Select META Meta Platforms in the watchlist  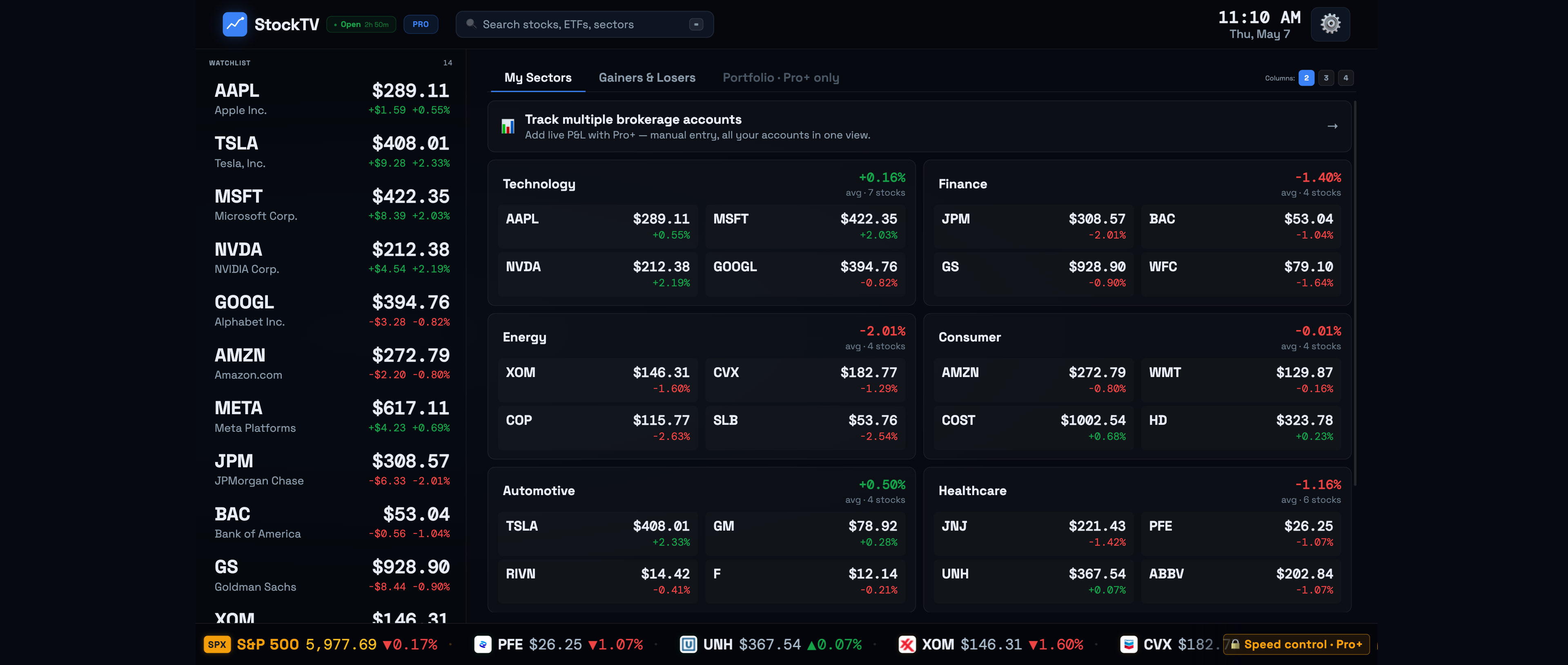[332, 417]
